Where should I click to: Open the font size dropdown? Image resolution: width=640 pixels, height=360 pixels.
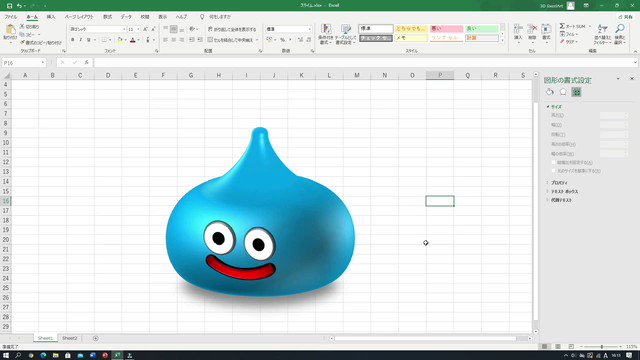pos(138,29)
